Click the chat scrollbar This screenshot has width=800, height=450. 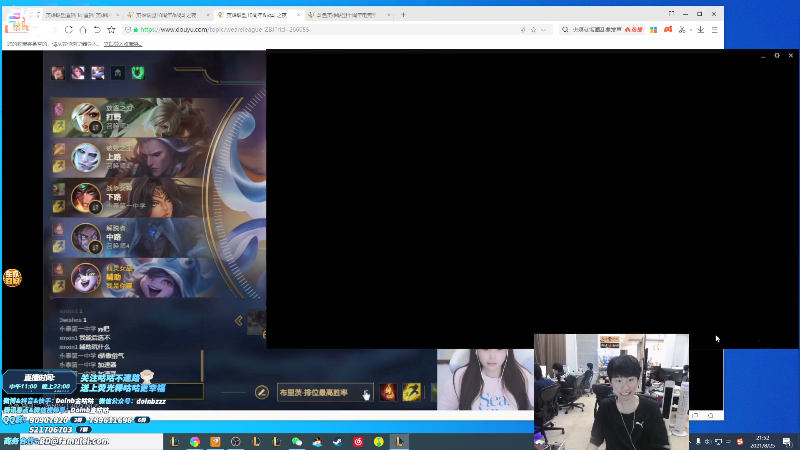[x=203, y=365]
